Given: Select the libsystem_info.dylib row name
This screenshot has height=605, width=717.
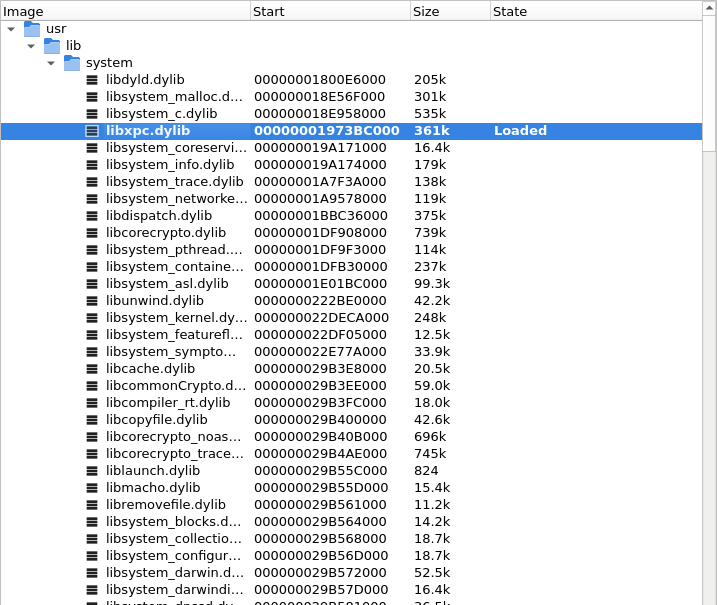Looking at the screenshot, I should click(x=170, y=165).
